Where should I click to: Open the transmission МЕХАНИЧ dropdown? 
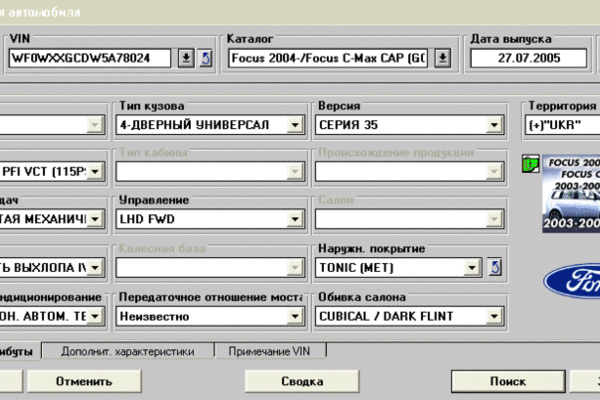pos(95,219)
